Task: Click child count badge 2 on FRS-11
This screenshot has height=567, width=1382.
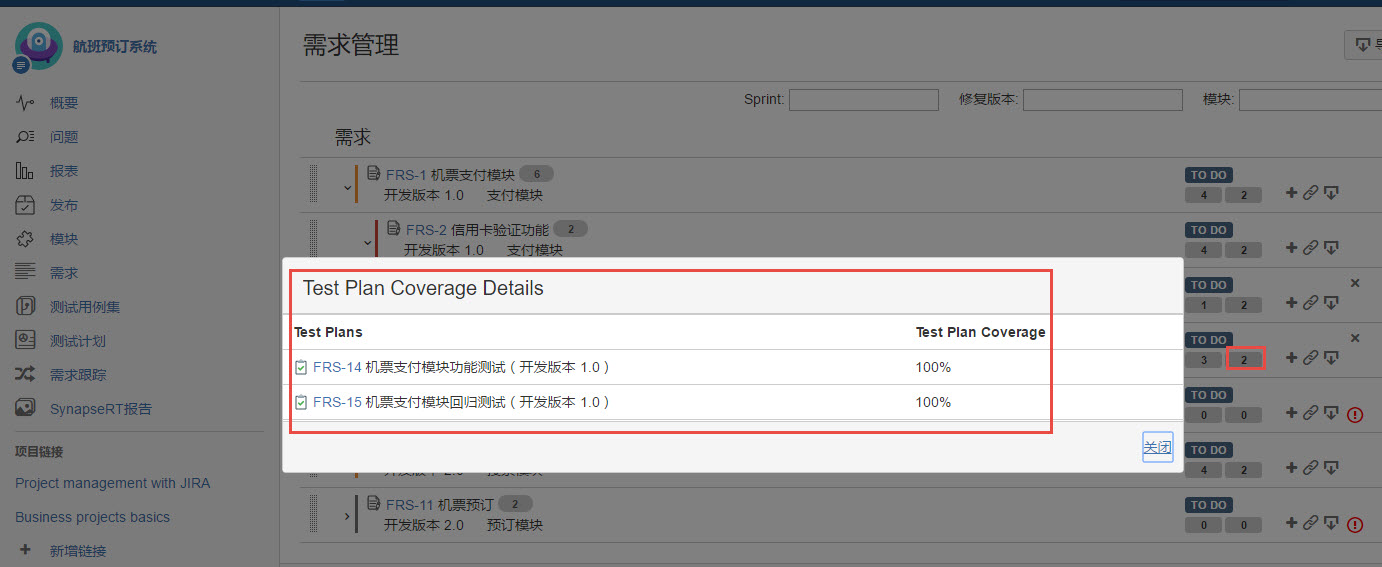Action: [x=515, y=504]
